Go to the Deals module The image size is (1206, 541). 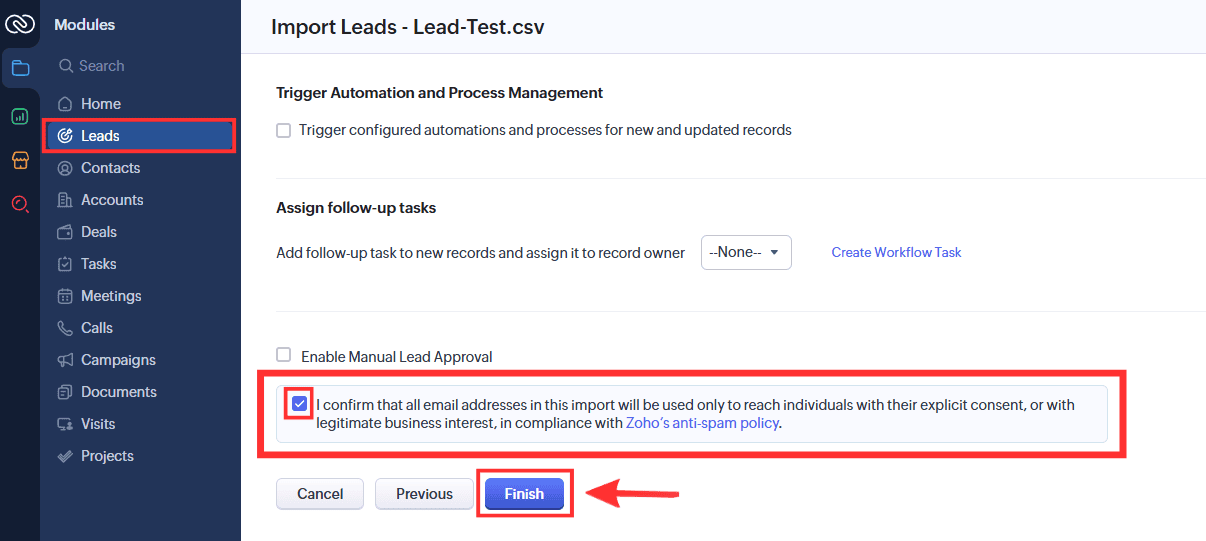point(99,232)
